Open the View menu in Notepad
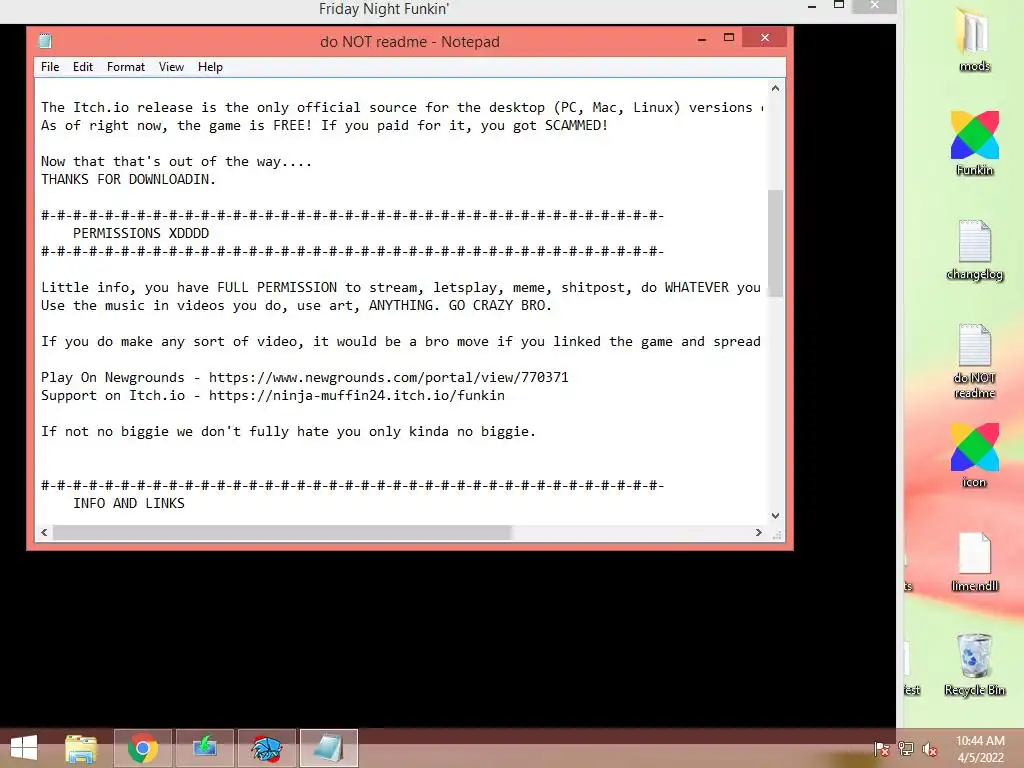The height and width of the screenshot is (768, 1024). [171, 67]
